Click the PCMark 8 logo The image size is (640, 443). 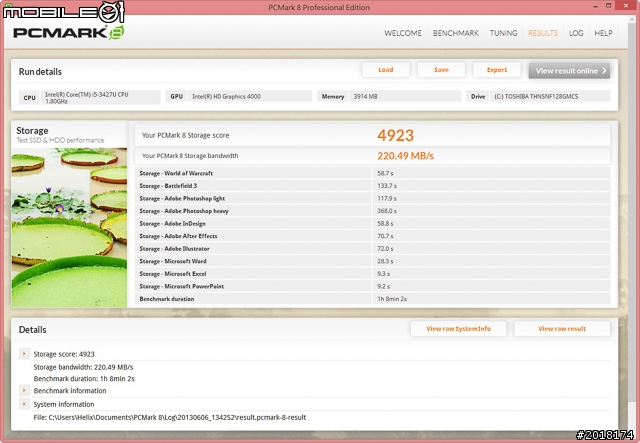click(x=68, y=32)
